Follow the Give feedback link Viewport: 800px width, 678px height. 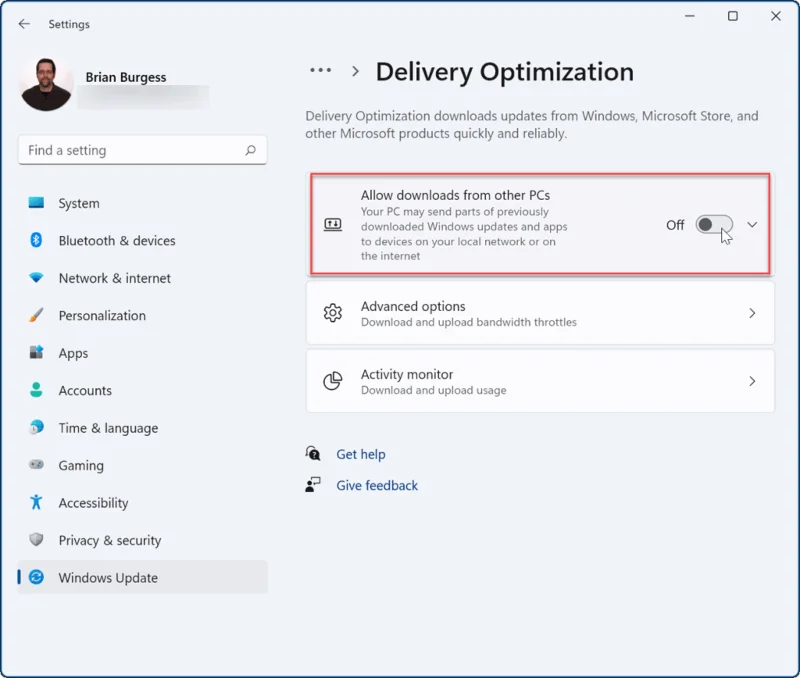pos(377,485)
